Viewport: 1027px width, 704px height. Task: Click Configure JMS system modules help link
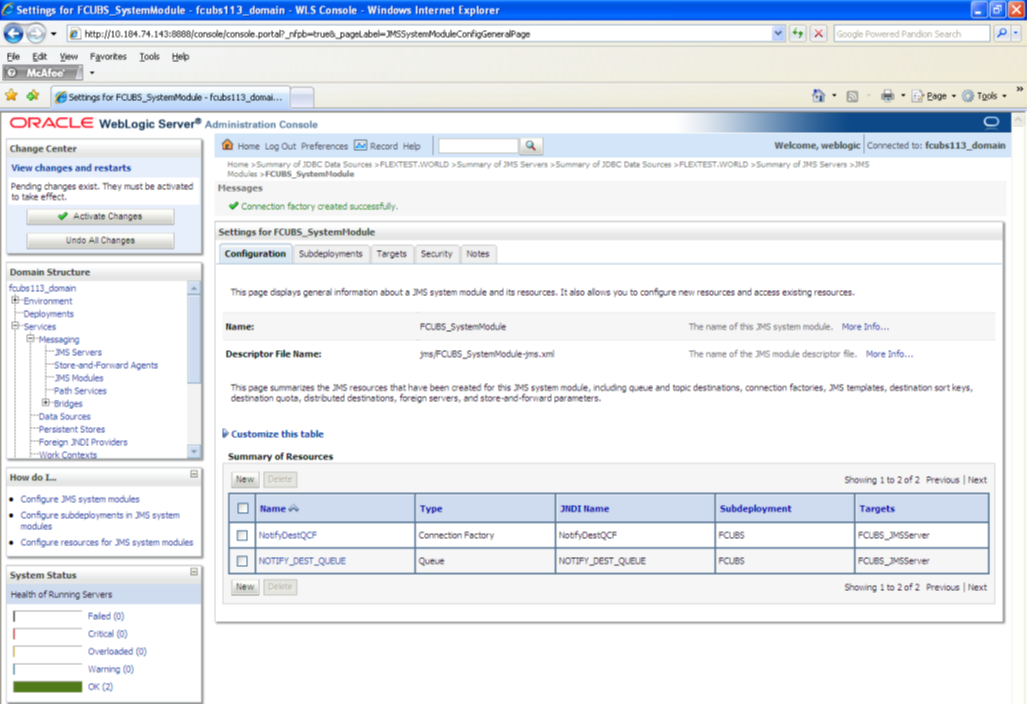coord(80,499)
